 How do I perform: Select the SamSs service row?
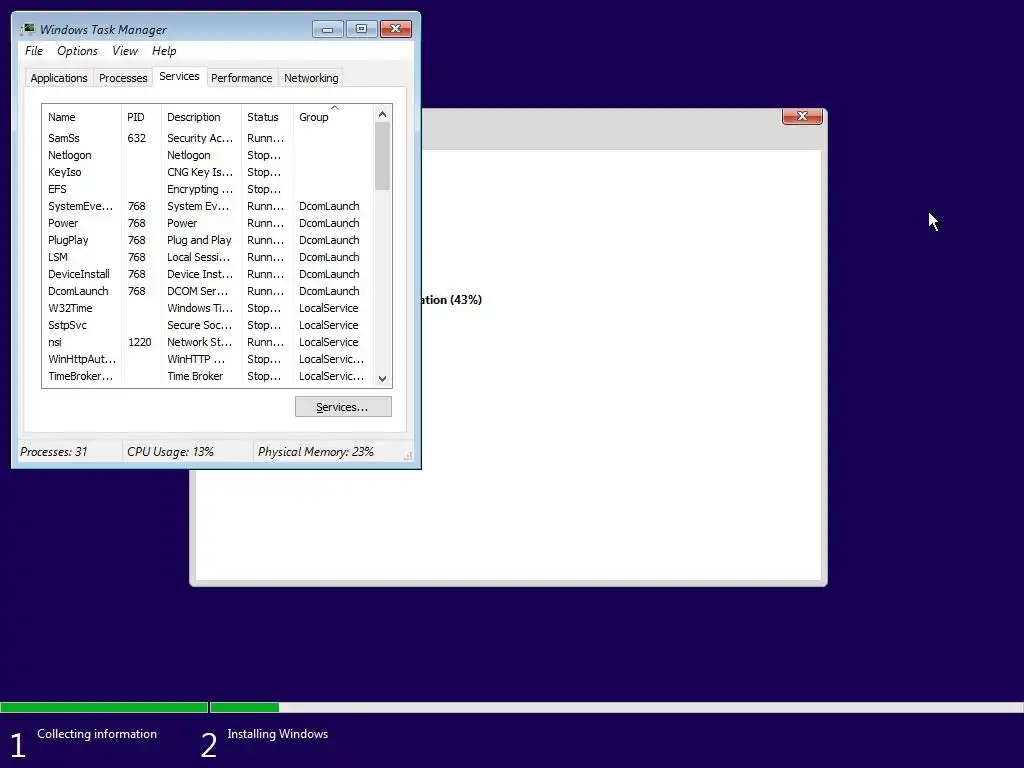coord(208,138)
